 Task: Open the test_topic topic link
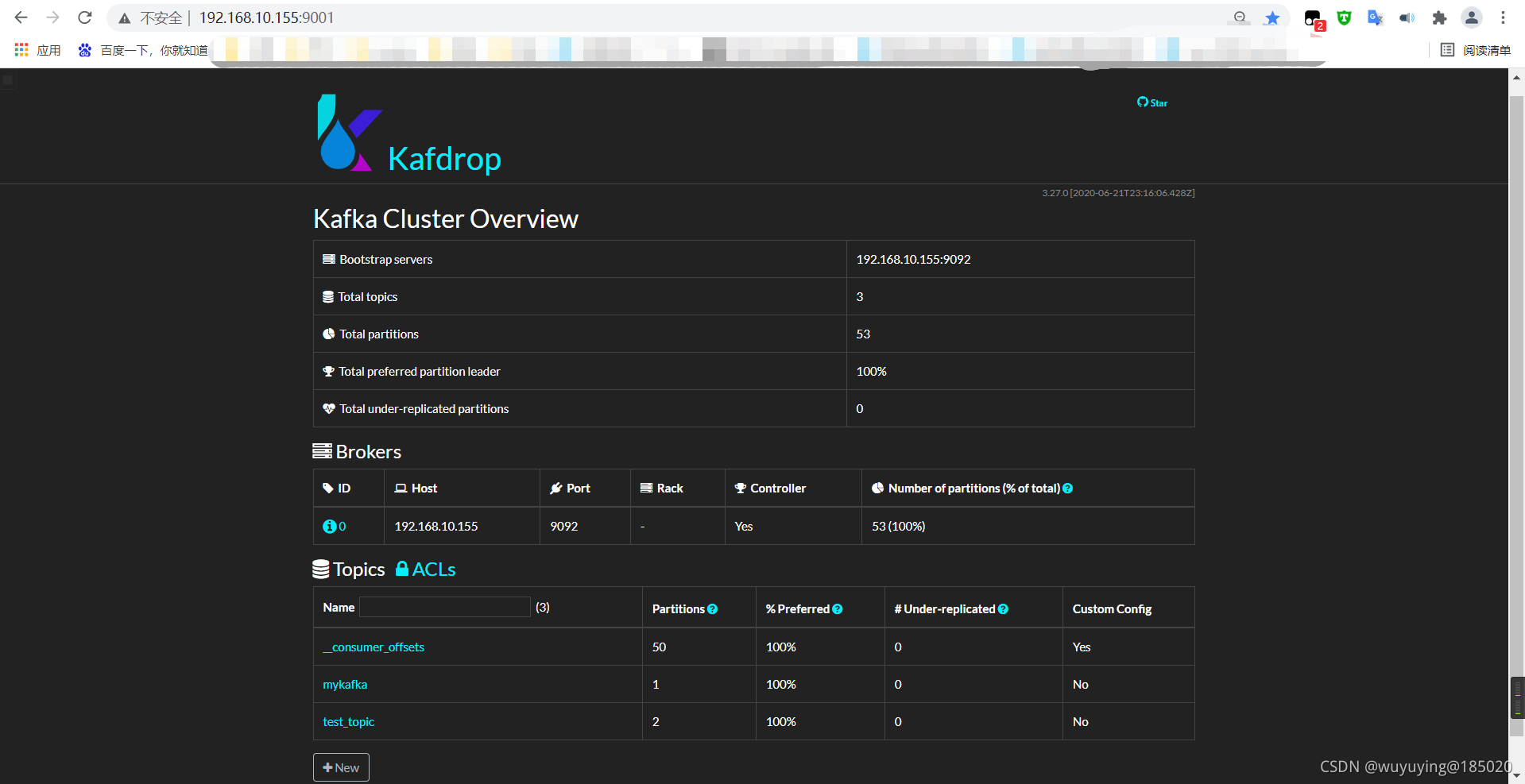pos(348,721)
